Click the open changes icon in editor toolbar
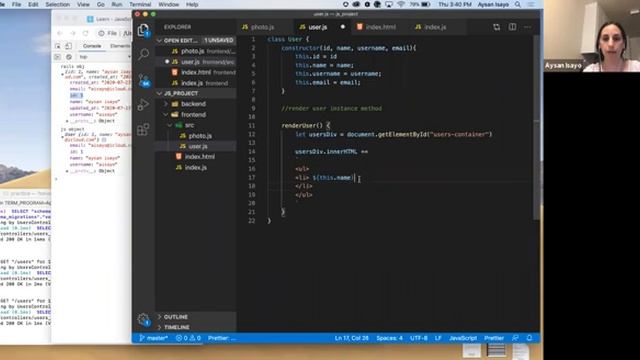Viewport: 640px width, 360px height. pyautogui.click(x=496, y=27)
